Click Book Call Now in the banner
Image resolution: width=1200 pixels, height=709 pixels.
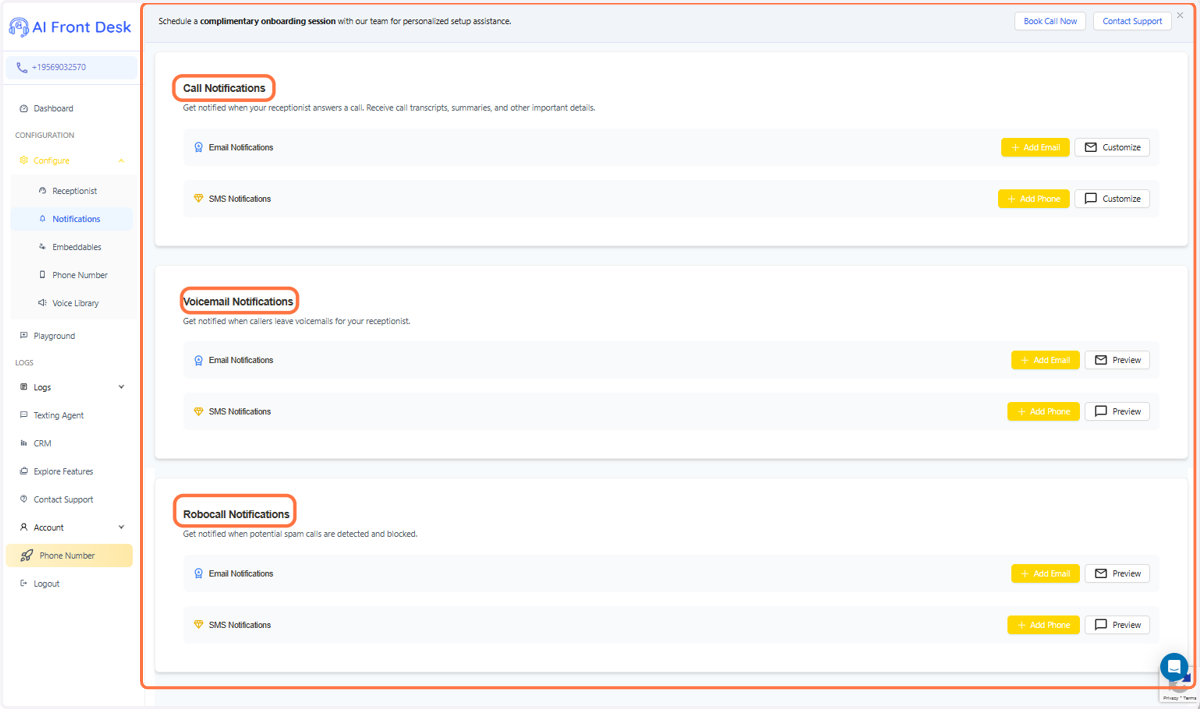click(1050, 21)
